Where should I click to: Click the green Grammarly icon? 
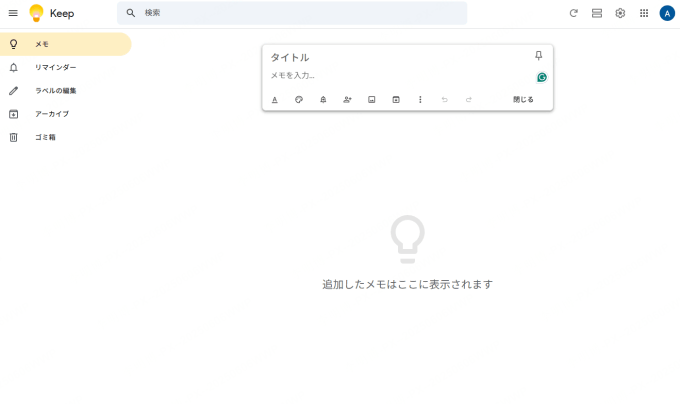[542, 77]
